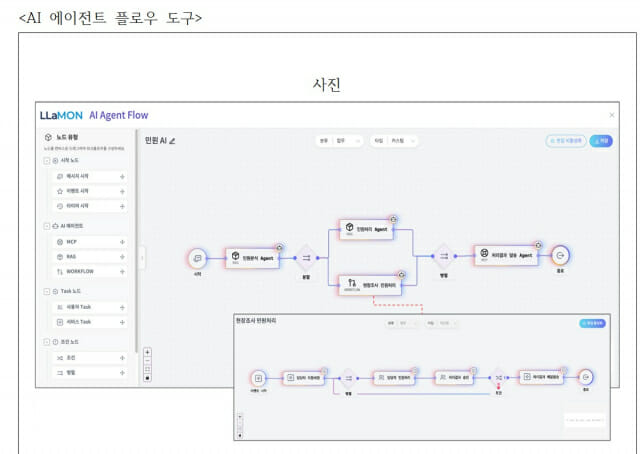Add an MCP node using its plus icon
640x454 pixels.
(122, 242)
